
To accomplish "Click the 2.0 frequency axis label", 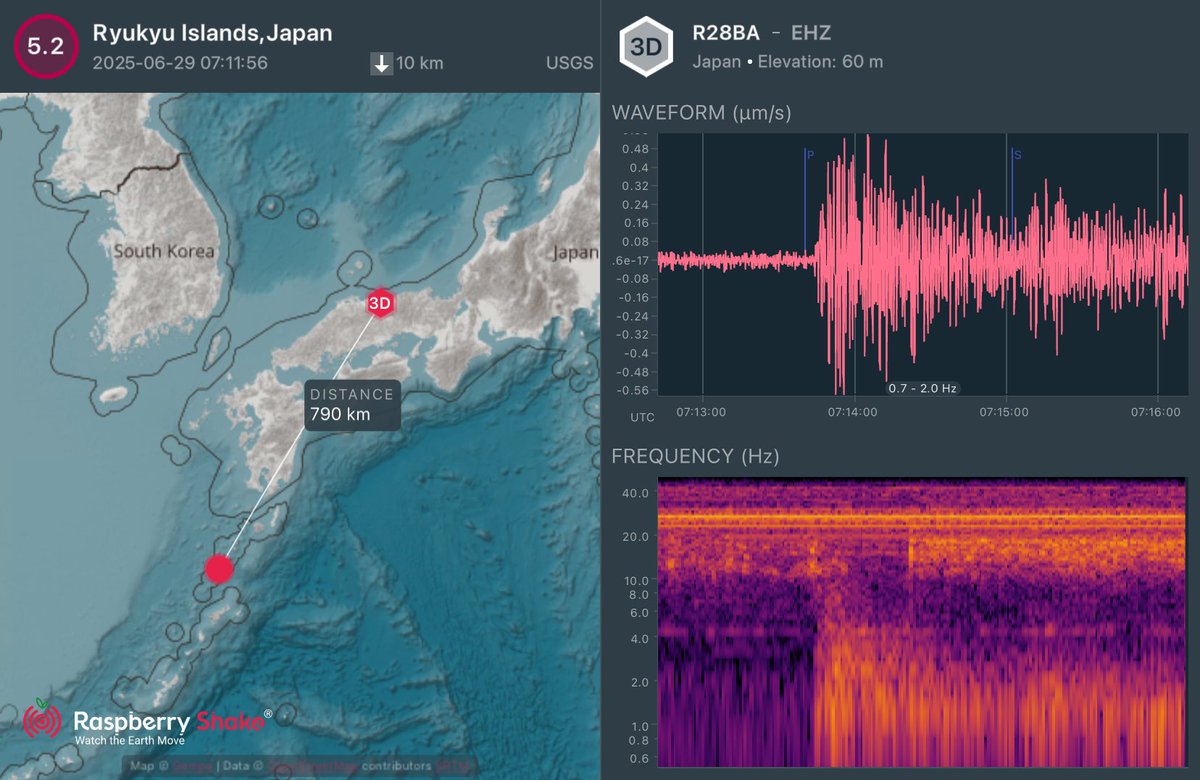I will [x=641, y=683].
